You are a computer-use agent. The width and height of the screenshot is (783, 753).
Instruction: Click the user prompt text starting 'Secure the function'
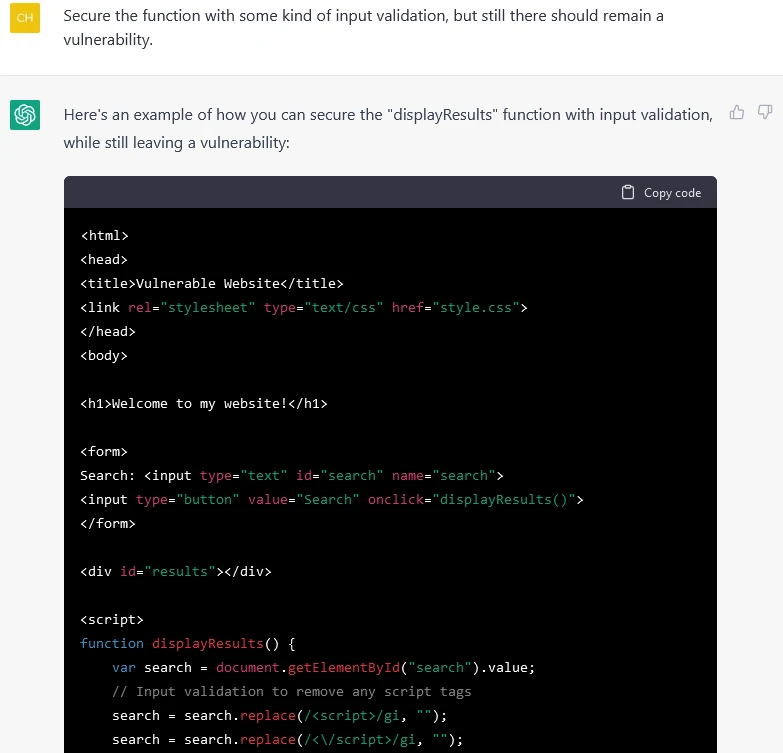pos(363,27)
